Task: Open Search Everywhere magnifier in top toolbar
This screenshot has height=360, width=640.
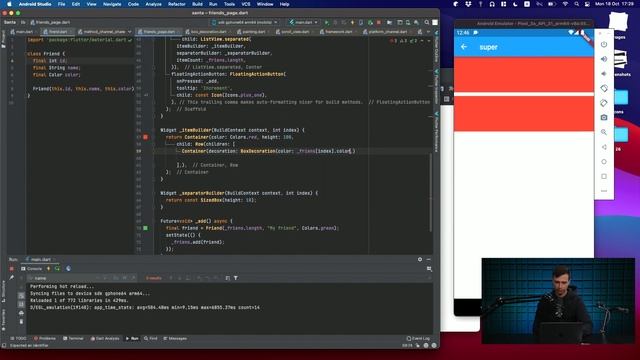Action: pos(427,22)
